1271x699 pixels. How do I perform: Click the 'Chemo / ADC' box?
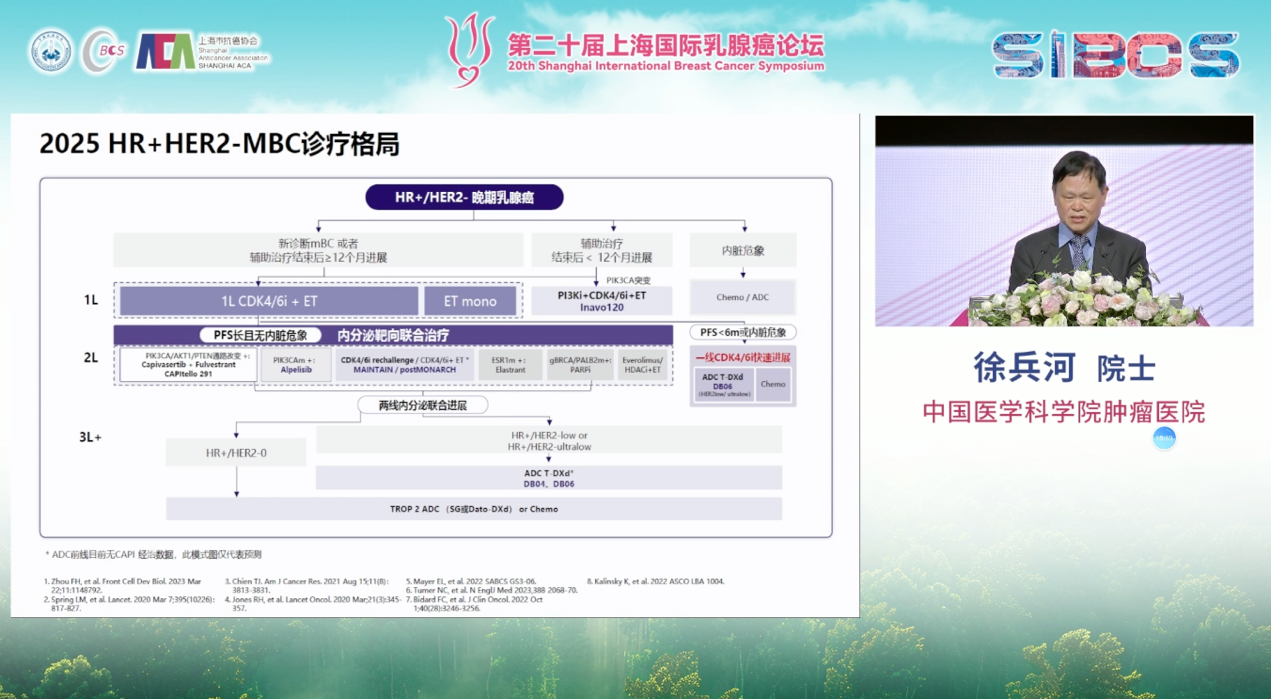742,297
